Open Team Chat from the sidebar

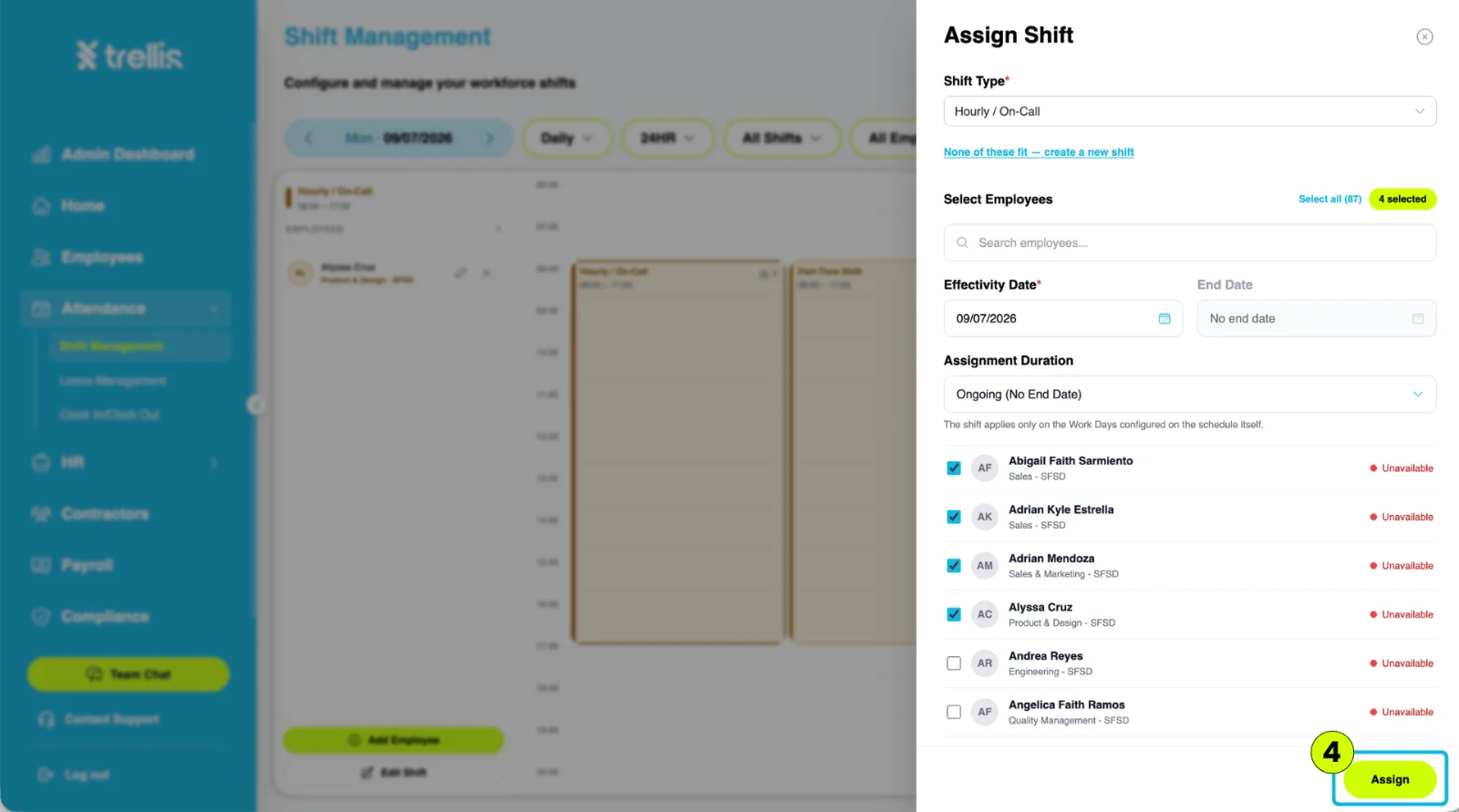129,674
